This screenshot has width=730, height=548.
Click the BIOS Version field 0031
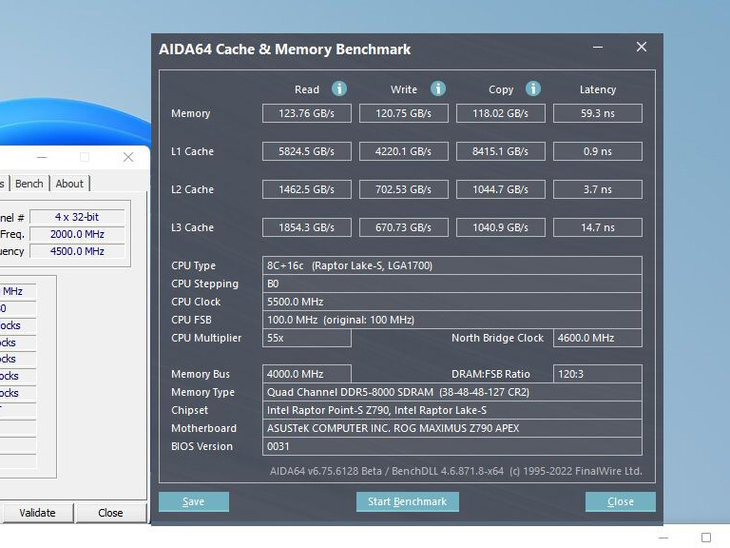[x=452, y=447]
